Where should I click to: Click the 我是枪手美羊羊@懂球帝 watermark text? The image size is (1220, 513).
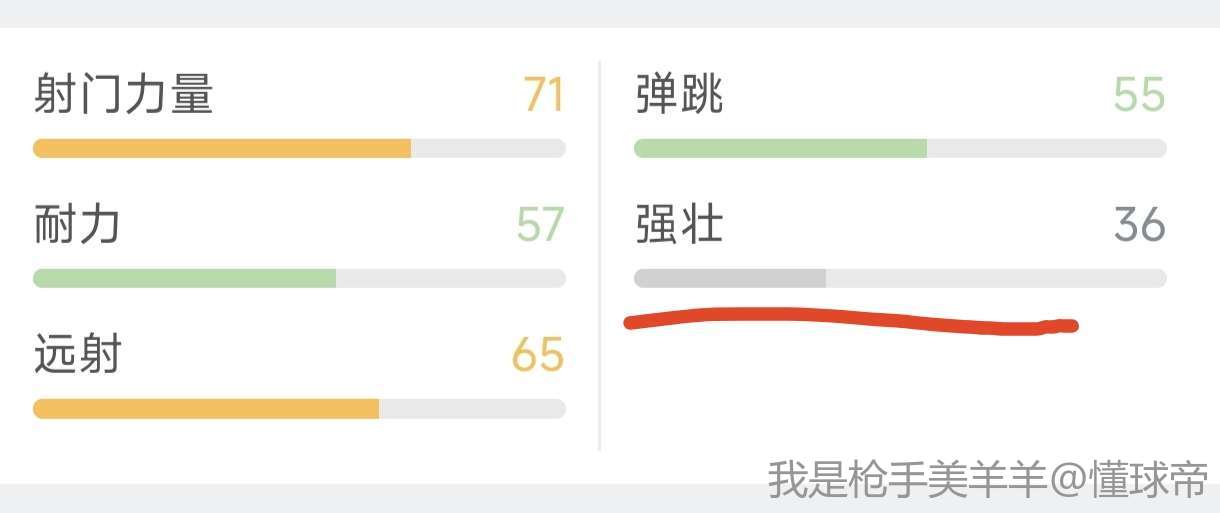(988, 480)
